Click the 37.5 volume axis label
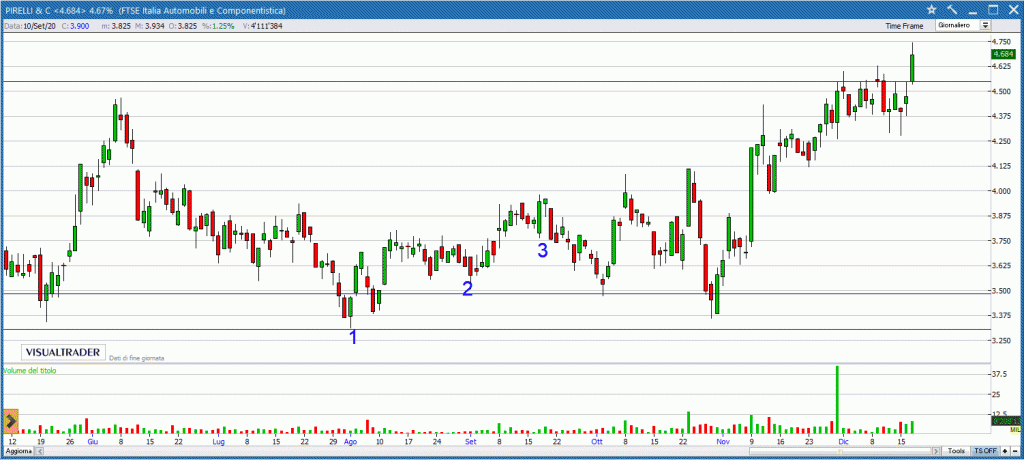 1000,375
